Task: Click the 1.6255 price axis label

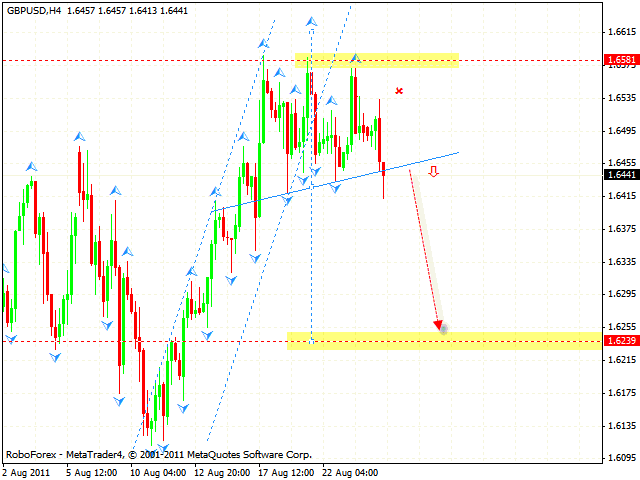Action: pyautogui.click(x=622, y=327)
